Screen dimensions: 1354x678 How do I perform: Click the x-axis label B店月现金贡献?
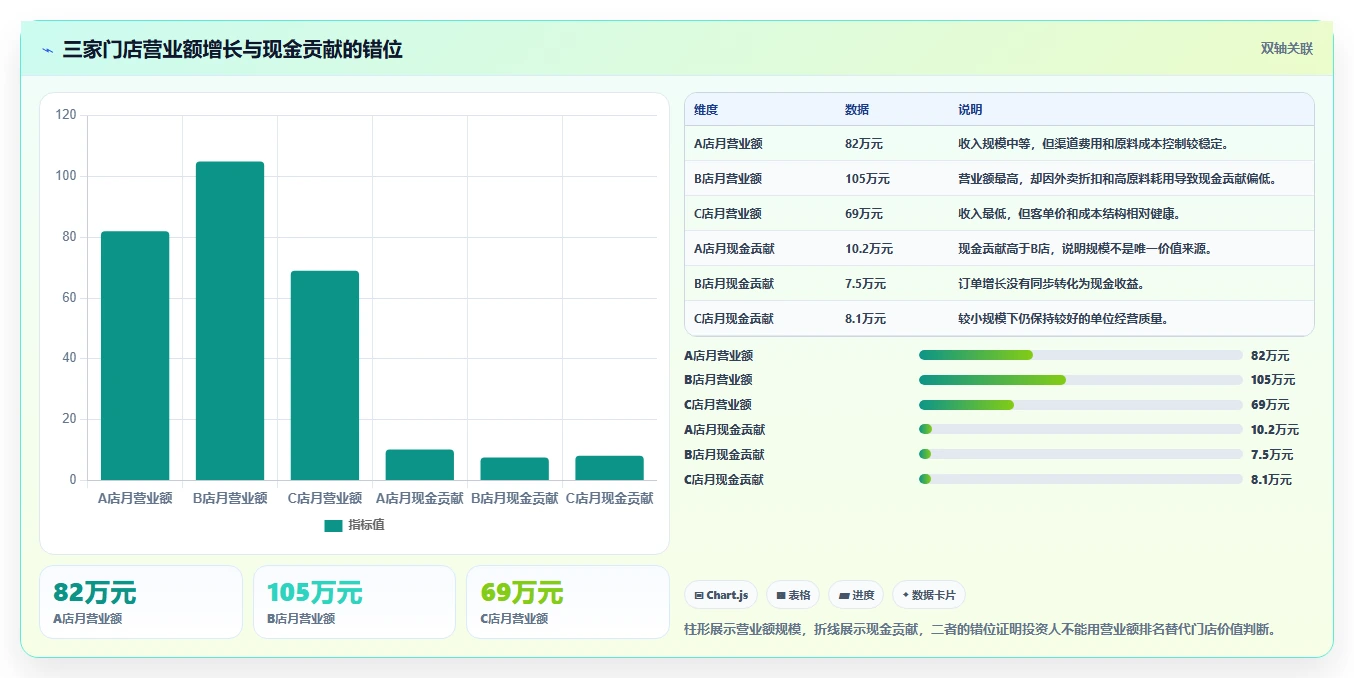pyautogui.click(x=515, y=498)
